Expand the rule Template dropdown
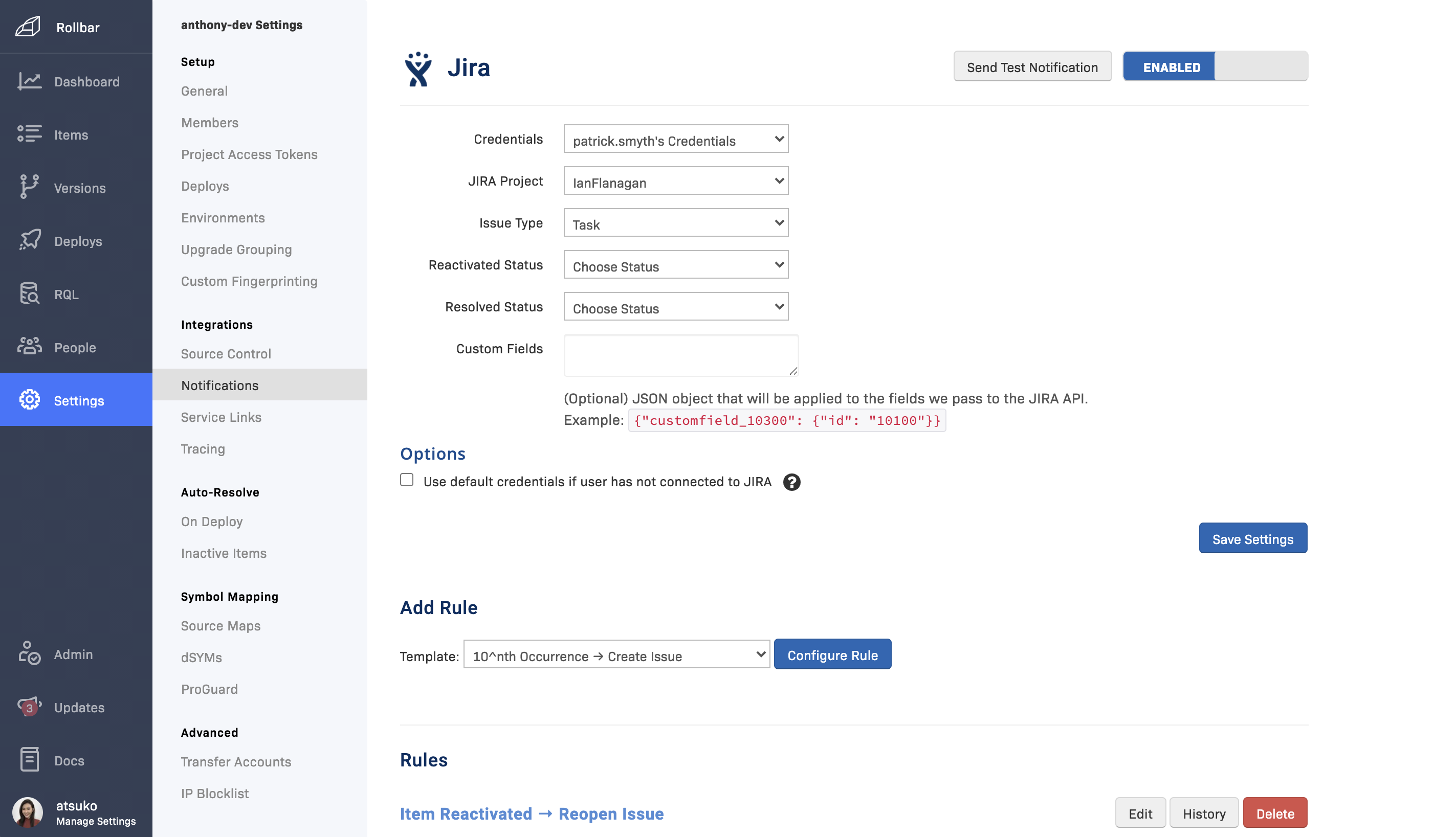 click(x=616, y=655)
